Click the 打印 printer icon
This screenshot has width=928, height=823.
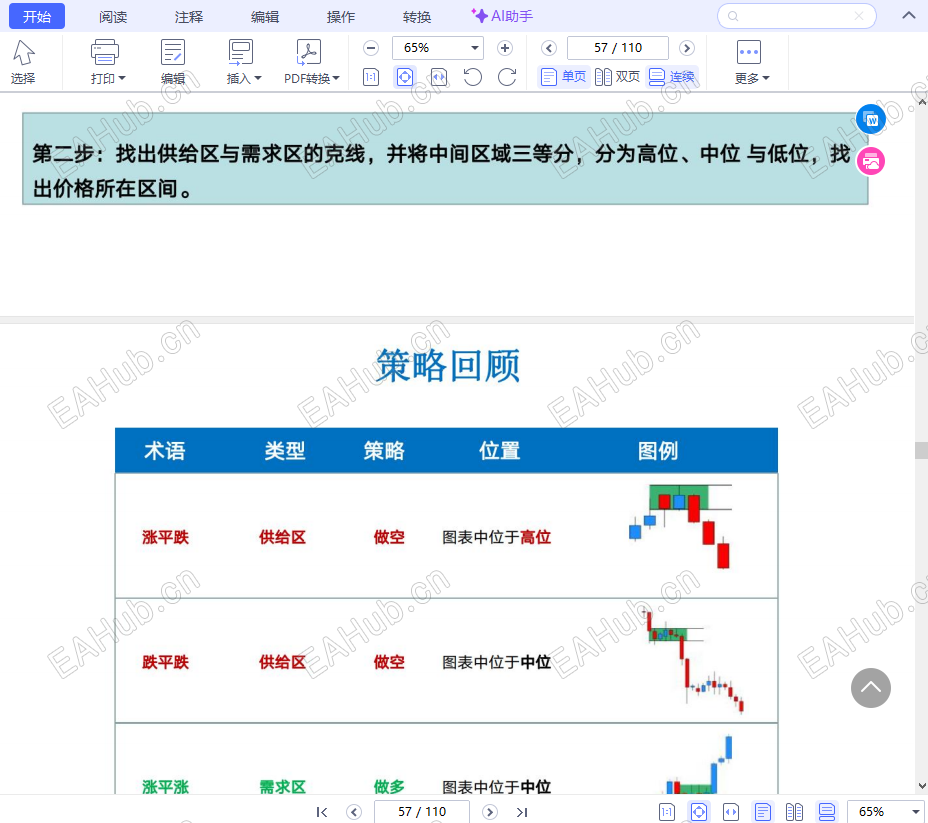point(105,52)
